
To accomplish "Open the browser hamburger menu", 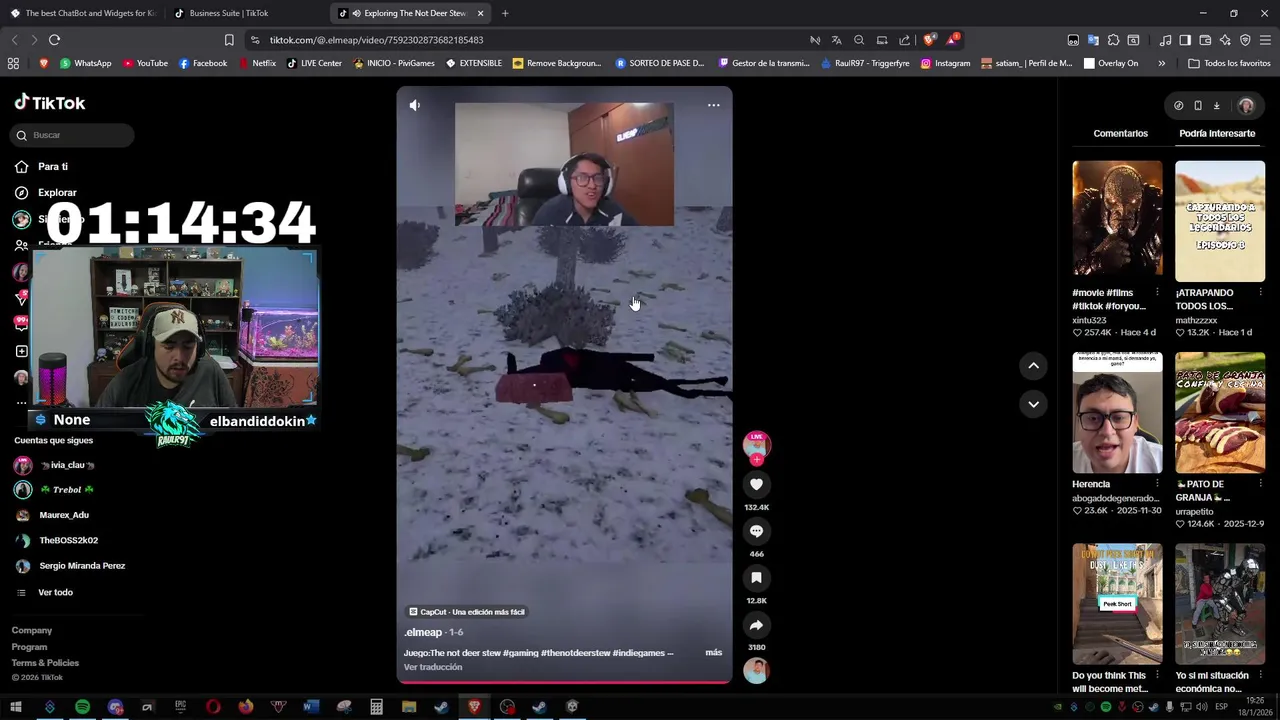I will [1265, 40].
